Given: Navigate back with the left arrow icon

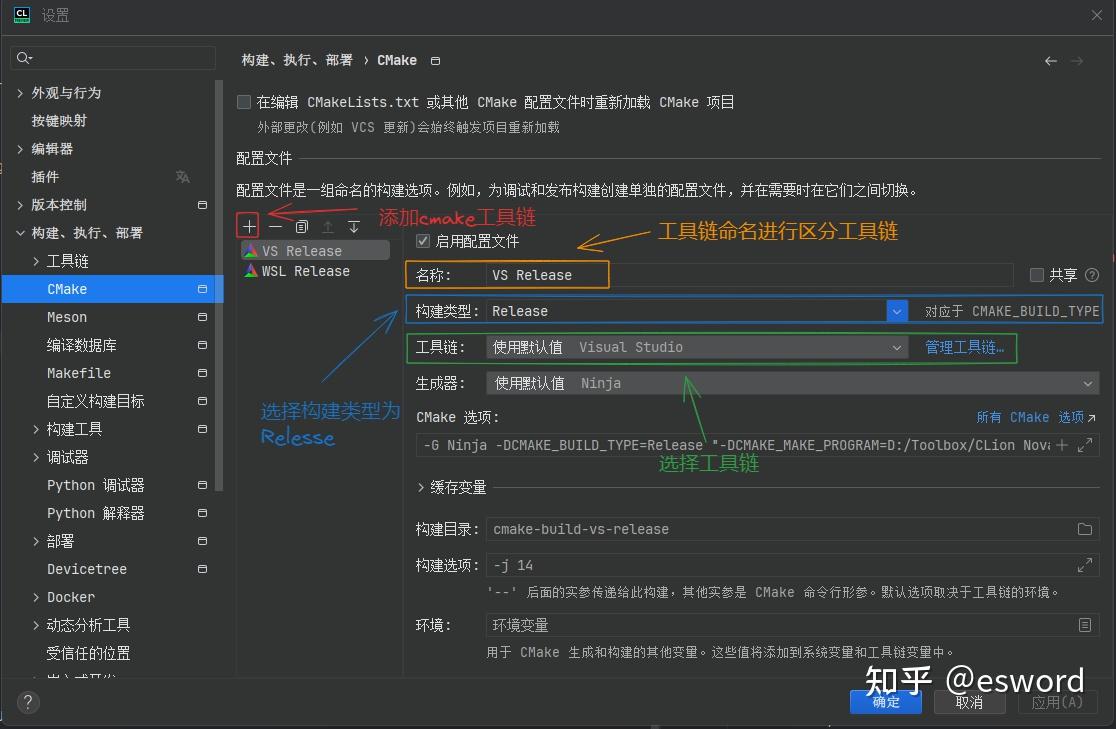Looking at the screenshot, I should 1050,60.
